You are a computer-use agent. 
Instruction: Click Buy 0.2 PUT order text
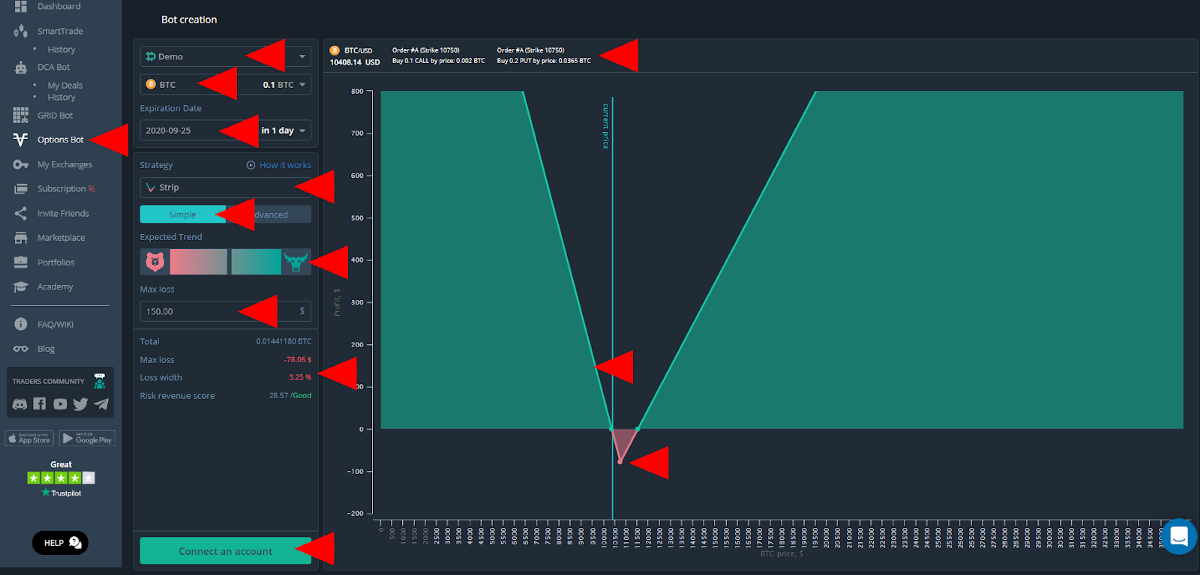point(543,61)
